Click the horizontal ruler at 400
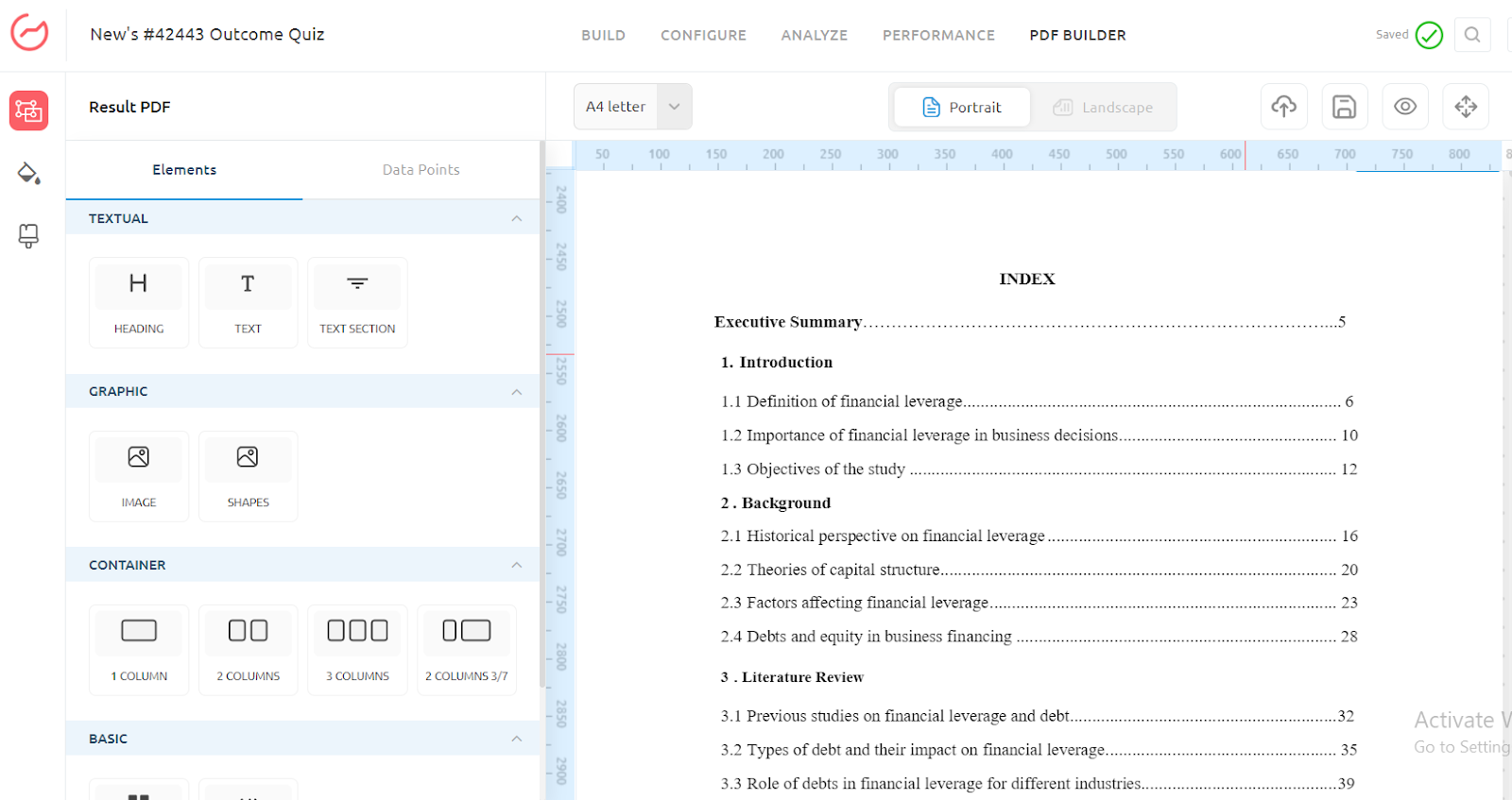 1002,154
